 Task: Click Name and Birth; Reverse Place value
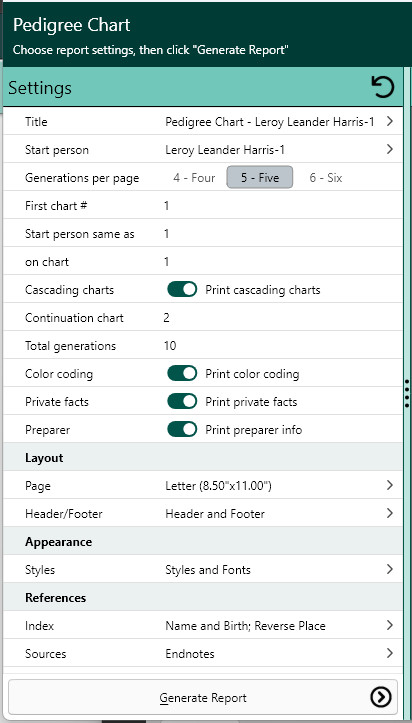(246, 626)
